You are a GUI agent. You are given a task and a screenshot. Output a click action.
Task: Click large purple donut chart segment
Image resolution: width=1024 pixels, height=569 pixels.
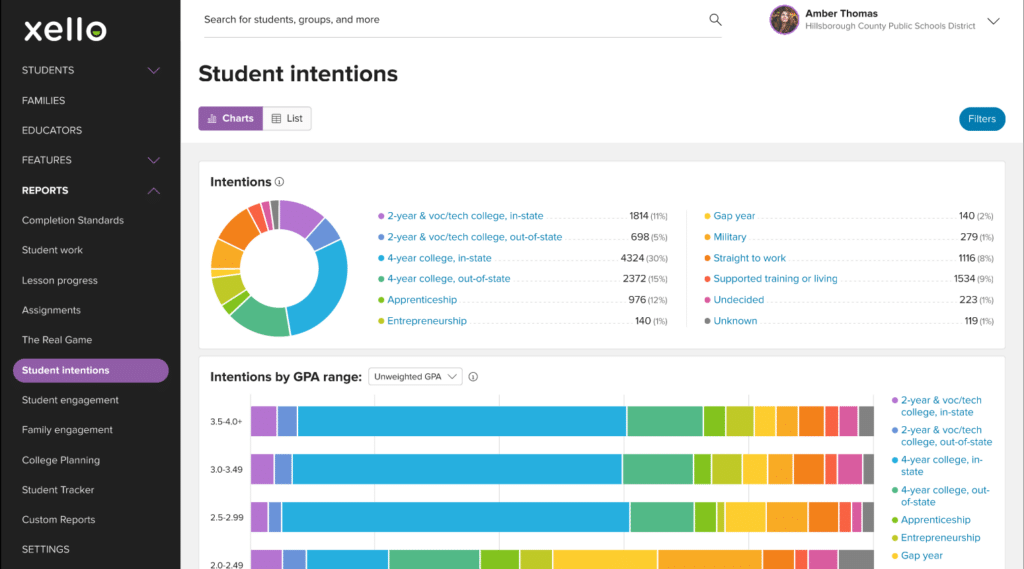[299, 216]
